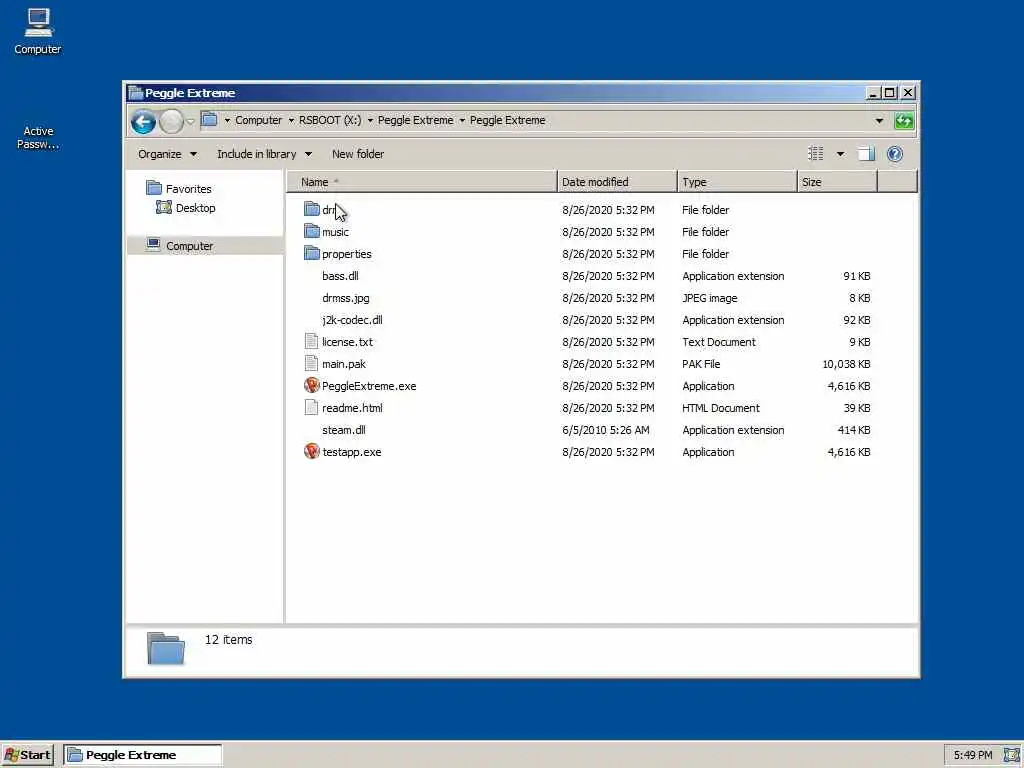1024x768 pixels.
Task: Toggle the preview pane icon
Action: click(x=866, y=154)
